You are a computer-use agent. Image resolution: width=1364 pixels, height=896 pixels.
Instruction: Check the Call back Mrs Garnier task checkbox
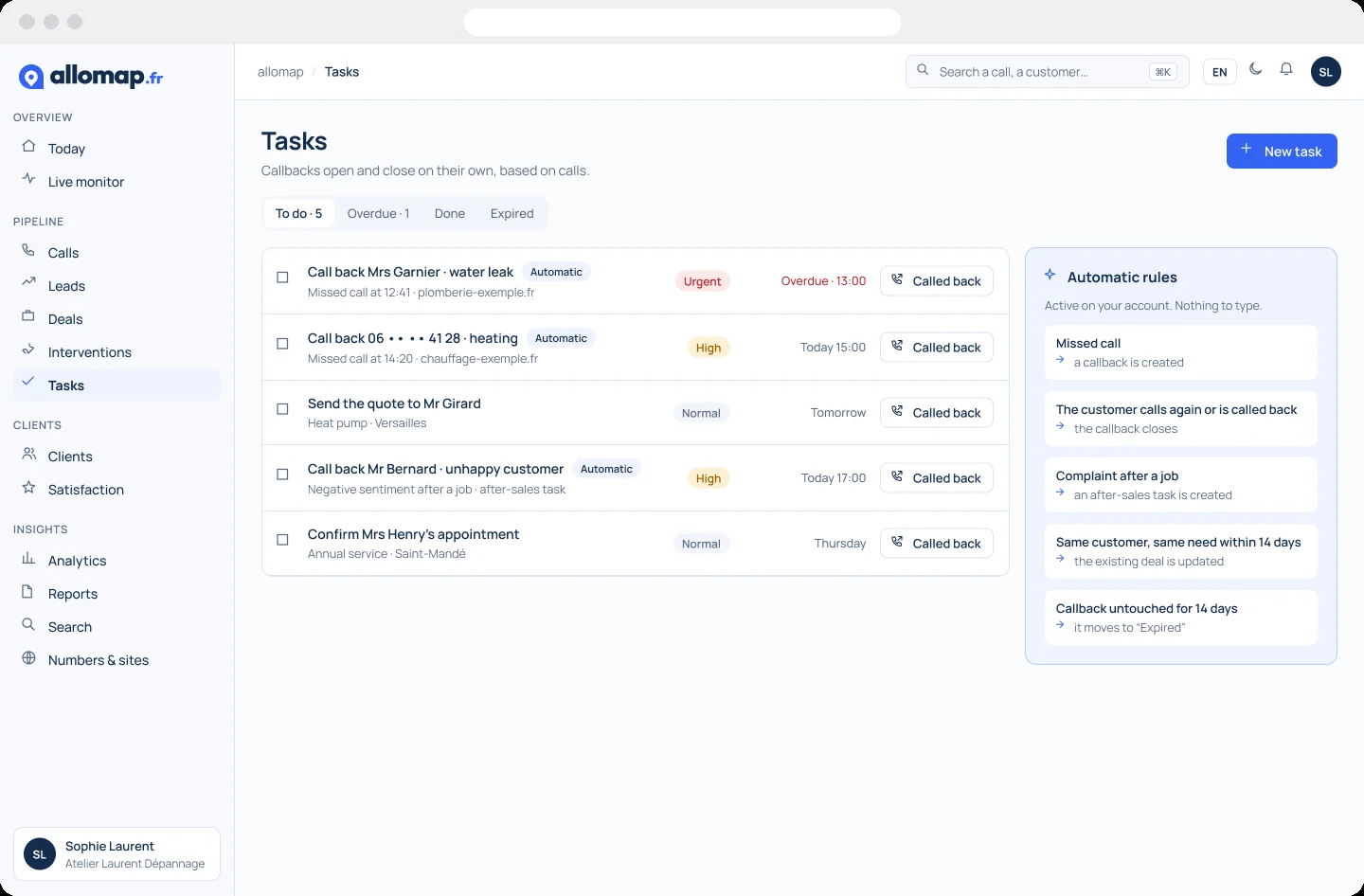[282, 278]
